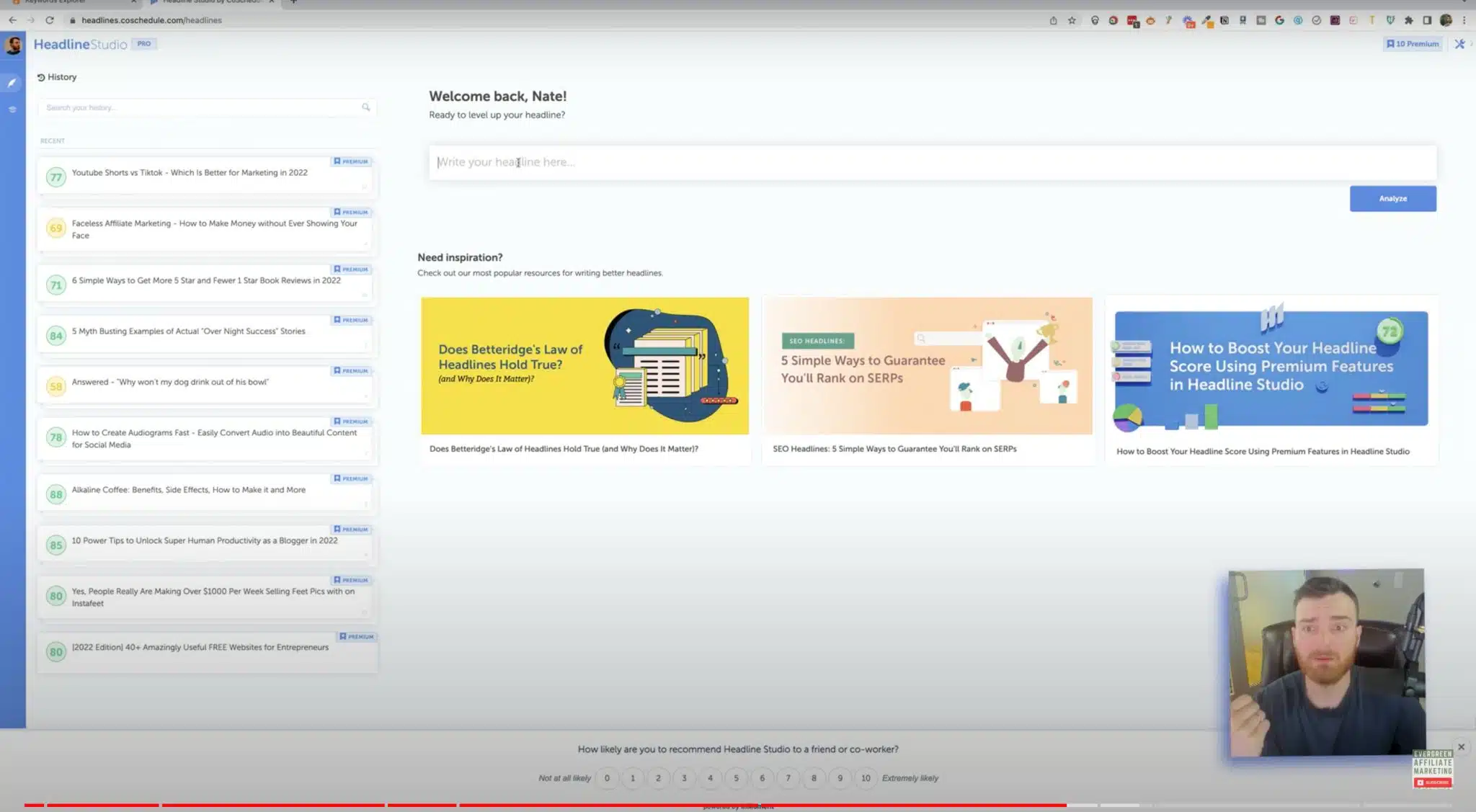Select rating 2 in the survey

658,778
